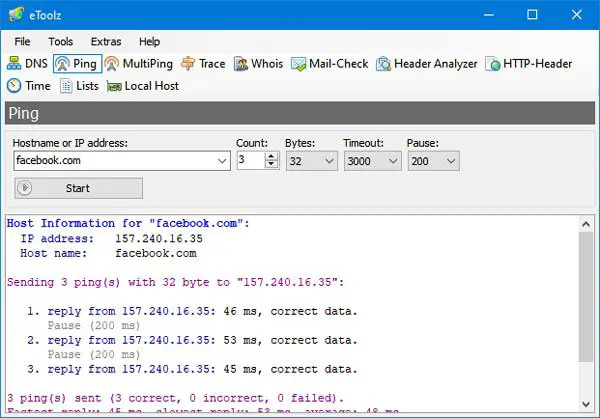
Task: Click the Start ping button
Action: (x=78, y=188)
